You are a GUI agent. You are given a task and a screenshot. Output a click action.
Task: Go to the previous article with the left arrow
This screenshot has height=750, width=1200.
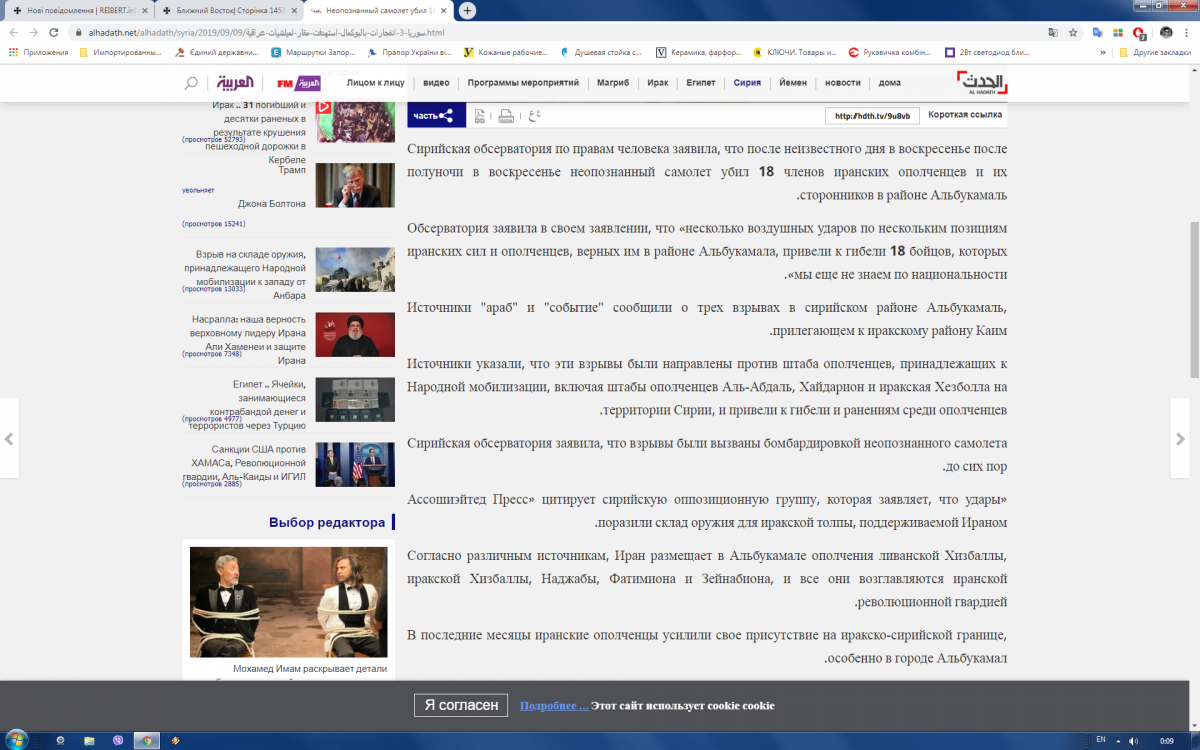coord(9,438)
